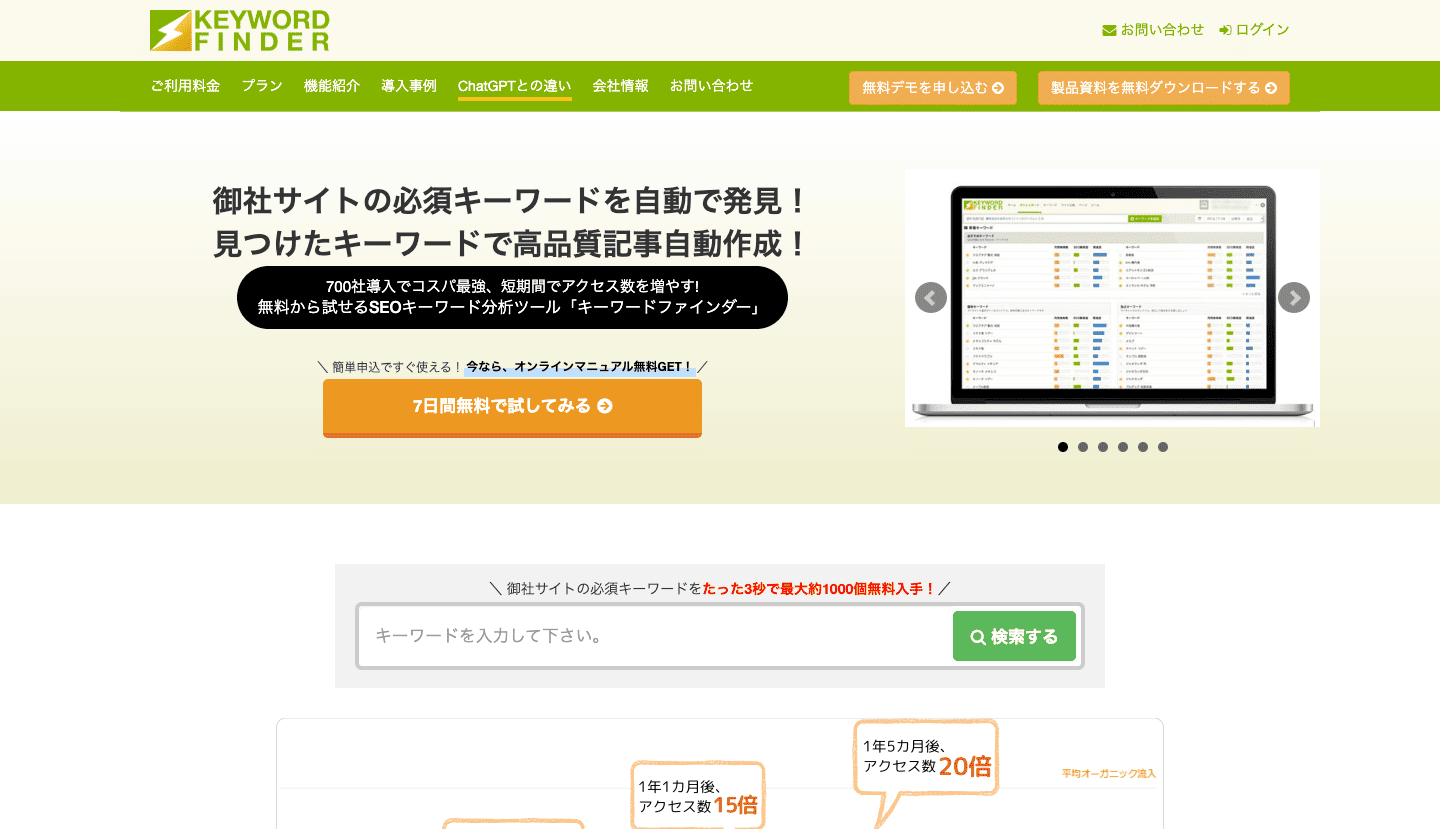The image size is (1440, 829).
Task: Click the 7日間無料で試してみる button
Action: [x=512, y=408]
